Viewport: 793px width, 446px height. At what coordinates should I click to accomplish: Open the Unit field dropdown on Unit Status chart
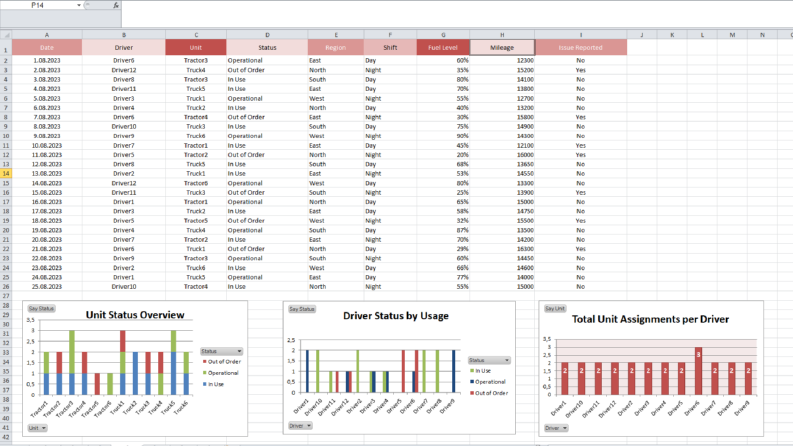[37, 428]
